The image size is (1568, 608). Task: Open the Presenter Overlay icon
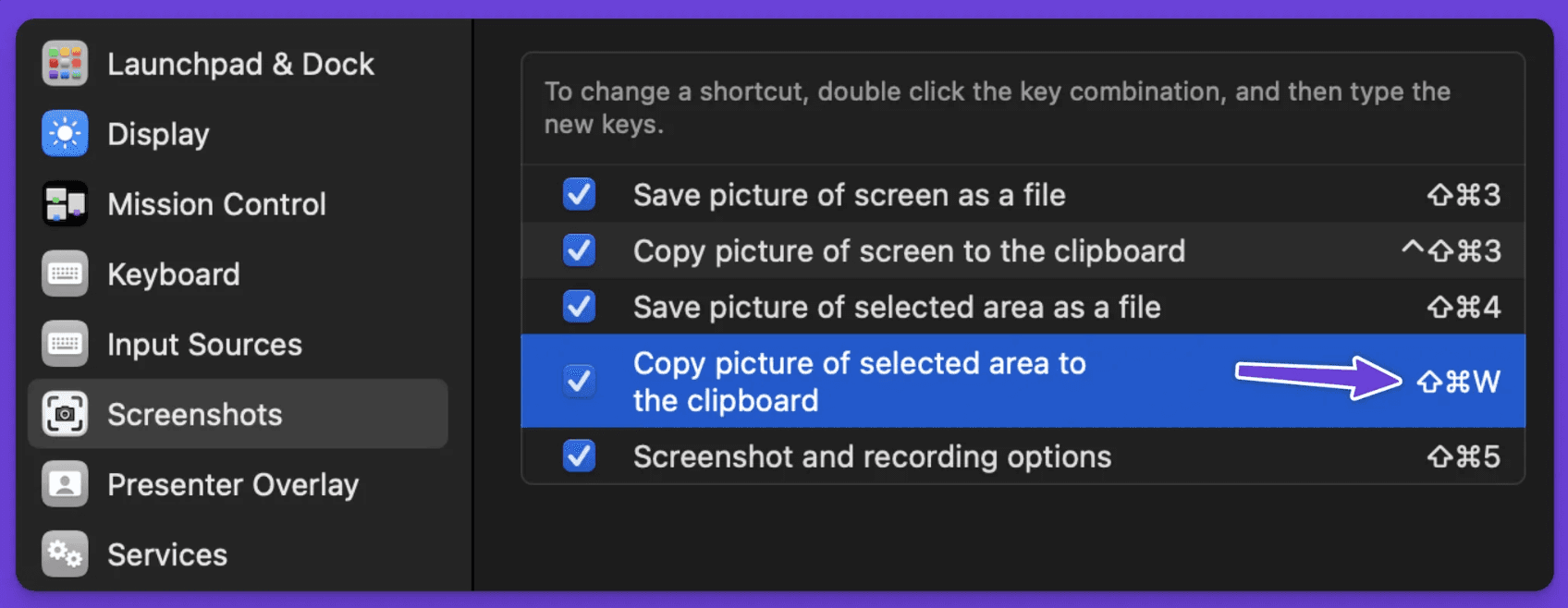(65, 484)
